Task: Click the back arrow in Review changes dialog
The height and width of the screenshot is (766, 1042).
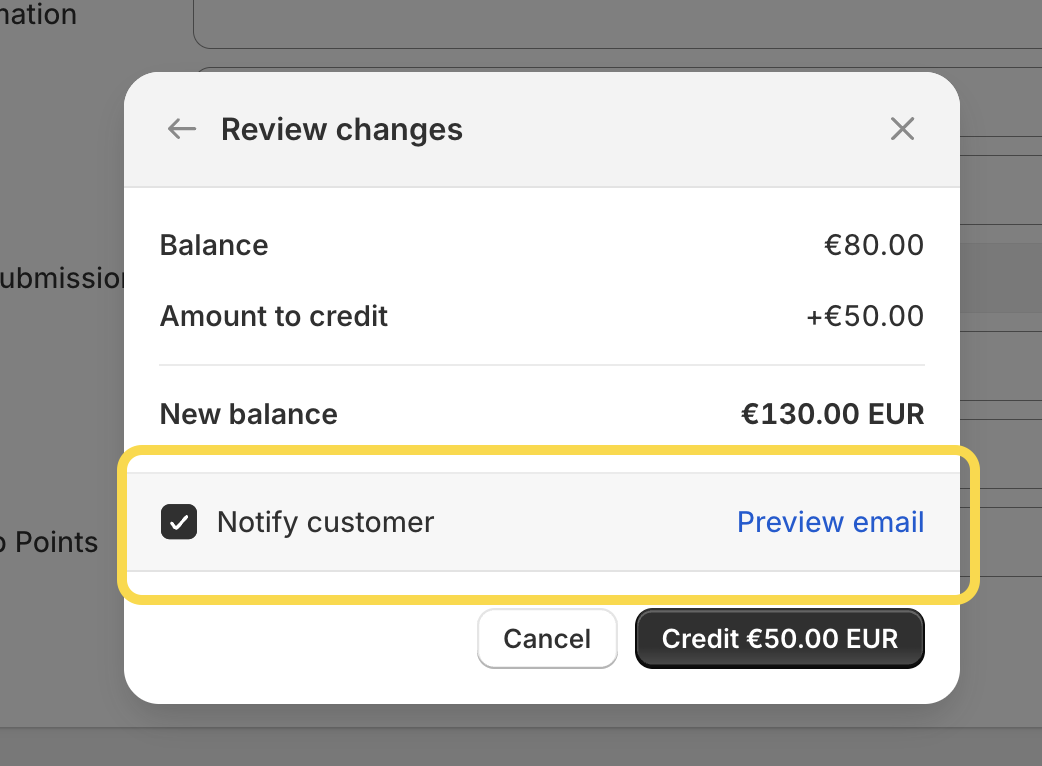Action: (181, 128)
